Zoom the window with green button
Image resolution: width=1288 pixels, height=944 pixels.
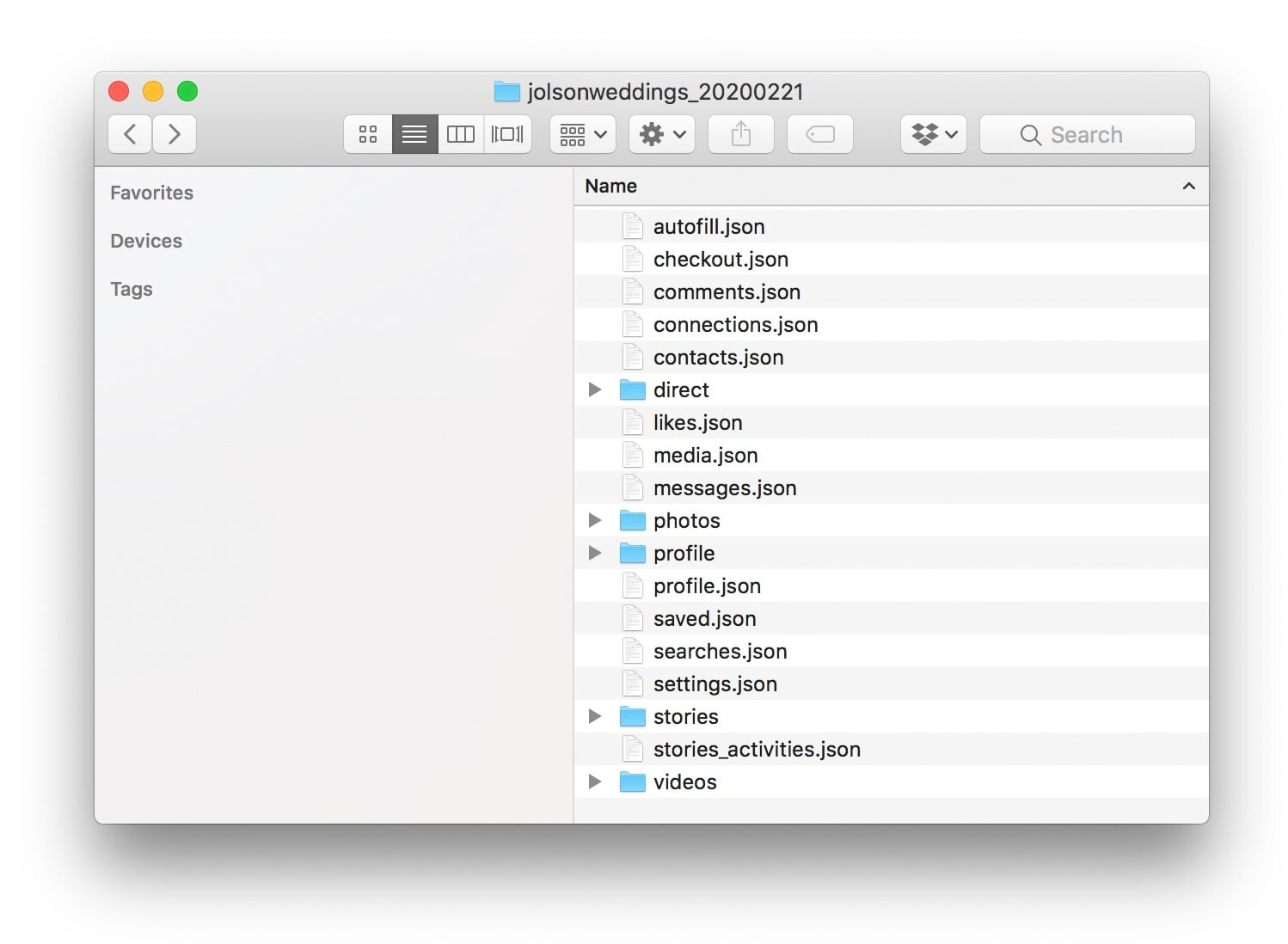(x=187, y=91)
